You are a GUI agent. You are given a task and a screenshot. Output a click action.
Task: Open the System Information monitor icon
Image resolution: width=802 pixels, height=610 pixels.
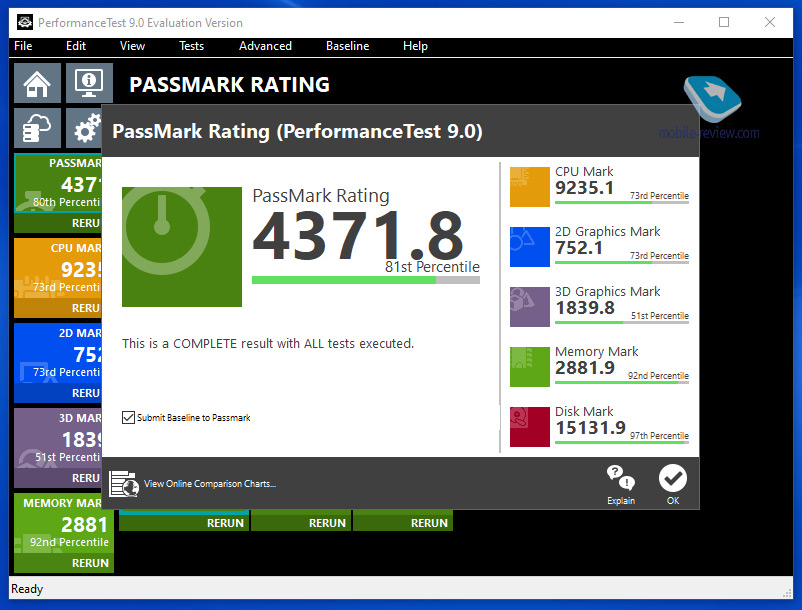click(89, 83)
